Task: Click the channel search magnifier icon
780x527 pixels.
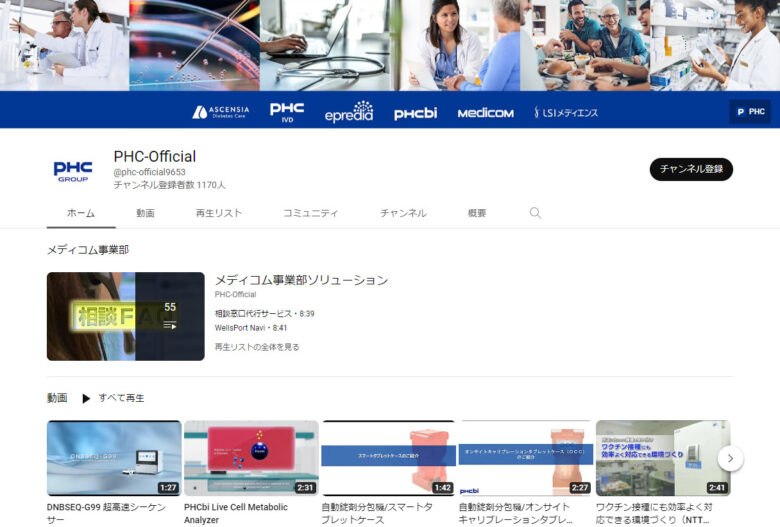Action: (x=535, y=213)
